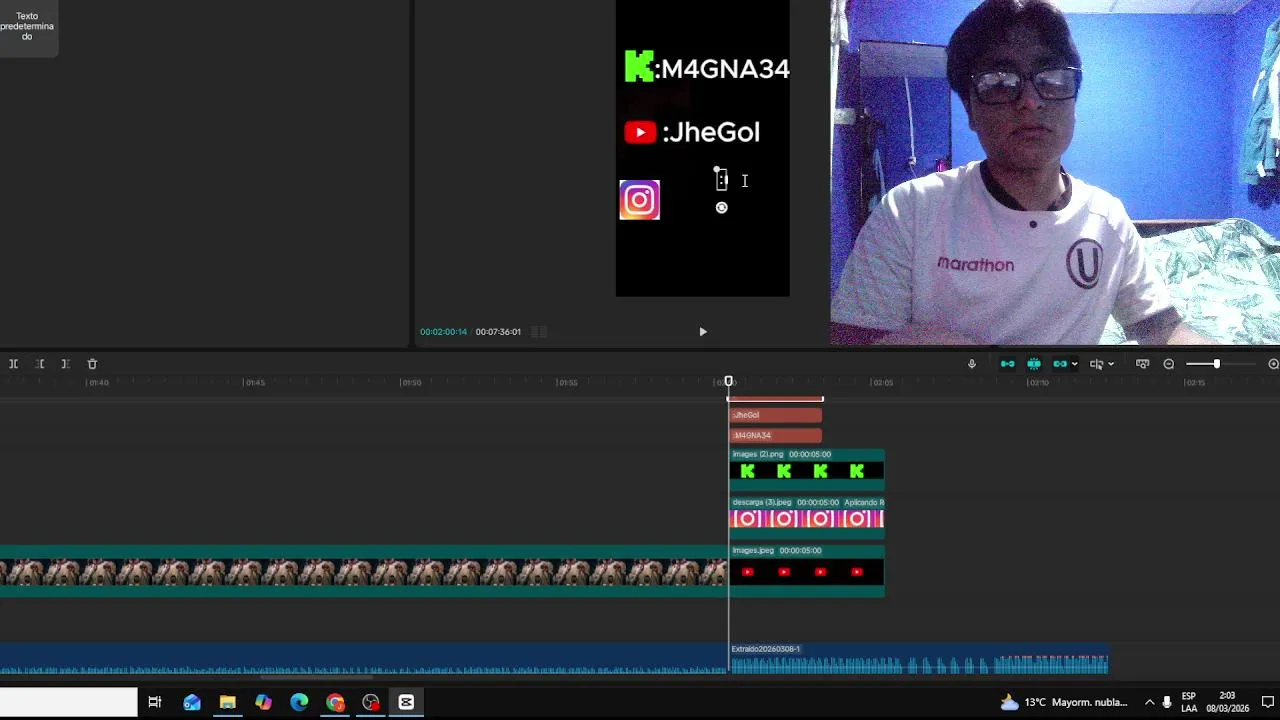Click the rotate handle below the text box
The image size is (1280, 720).
point(721,208)
